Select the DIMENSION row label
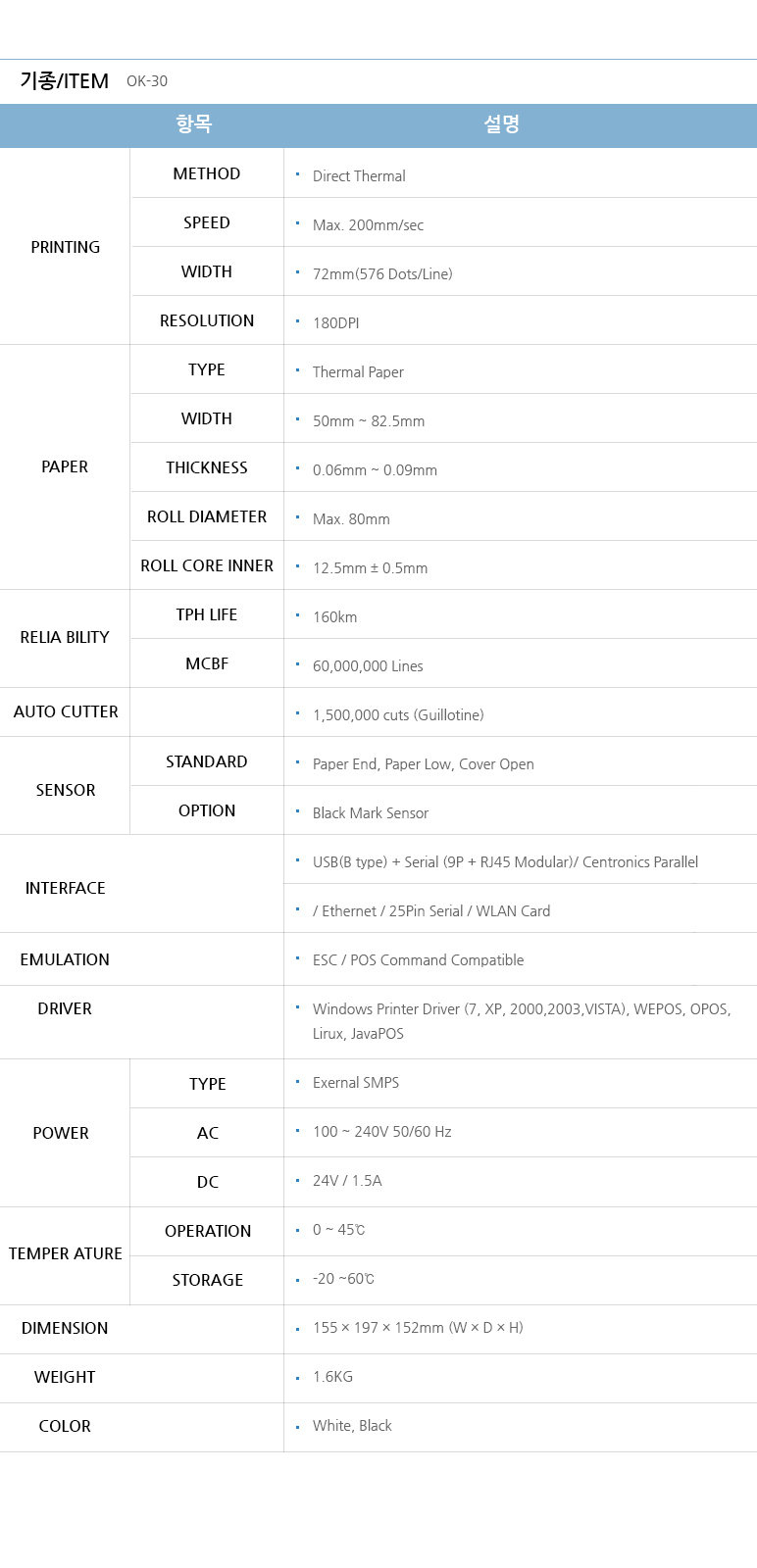 click(65, 1328)
